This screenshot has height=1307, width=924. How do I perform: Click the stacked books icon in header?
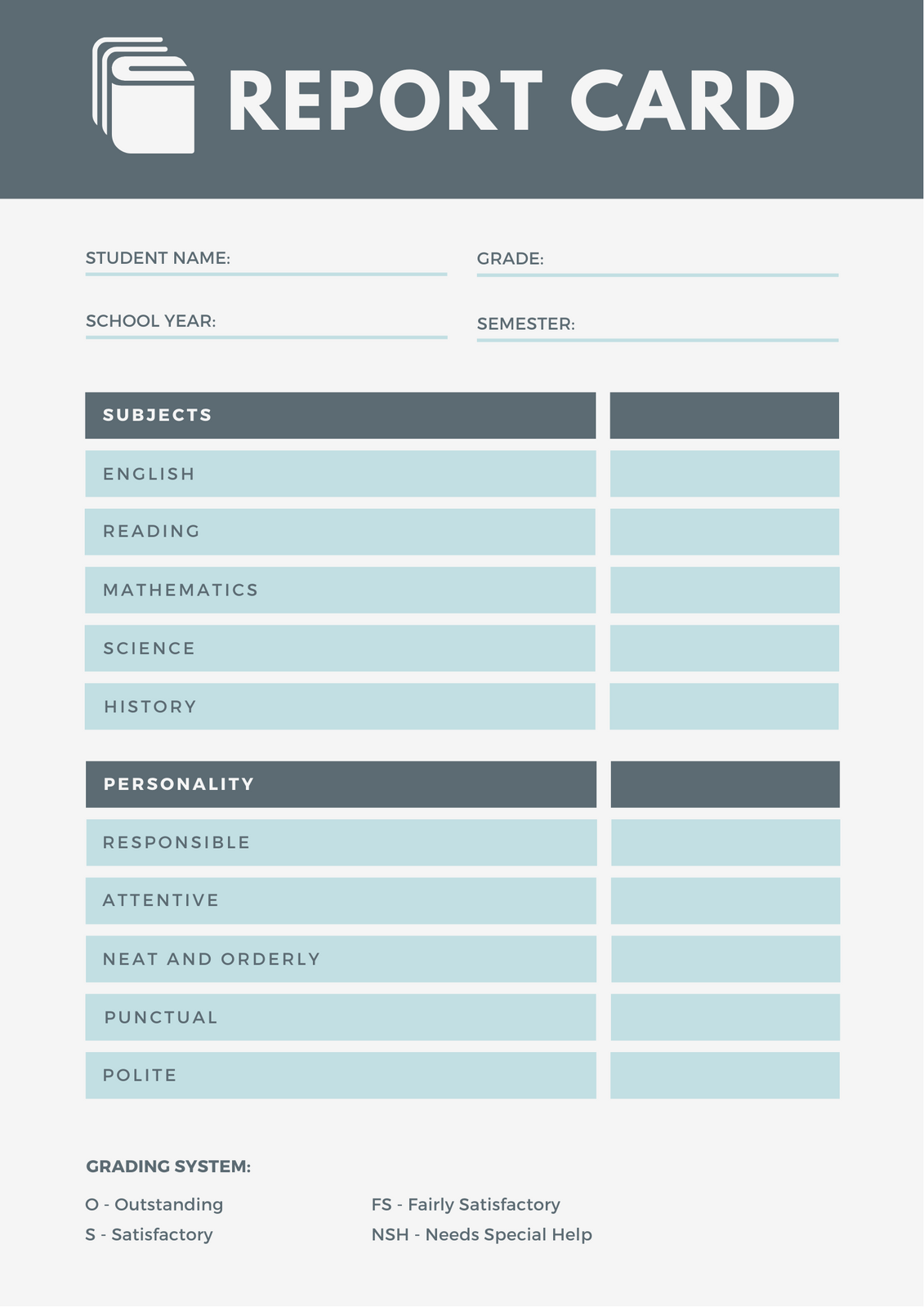(144, 96)
